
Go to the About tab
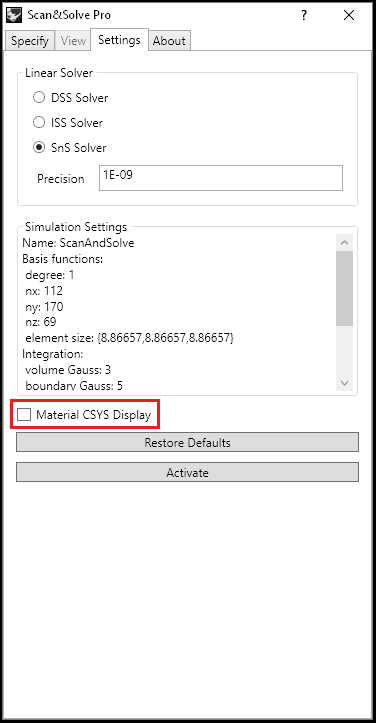pos(169,41)
